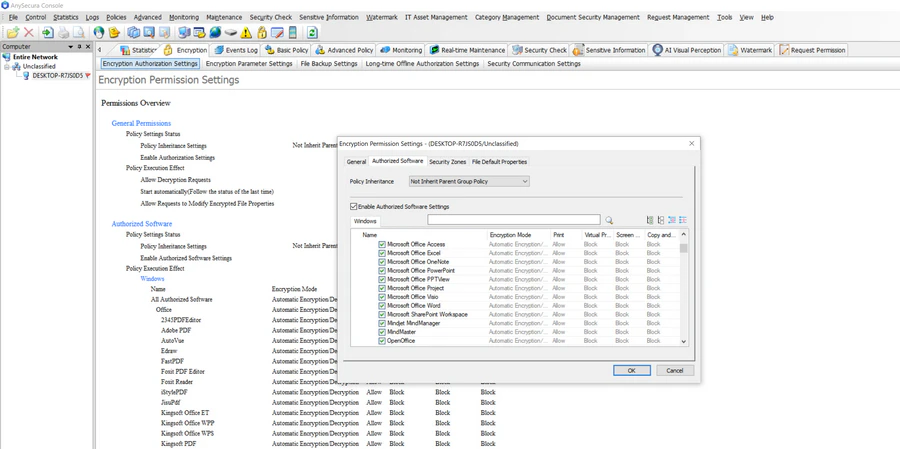Pin the Computer panel with pushpin icon

coord(80,47)
